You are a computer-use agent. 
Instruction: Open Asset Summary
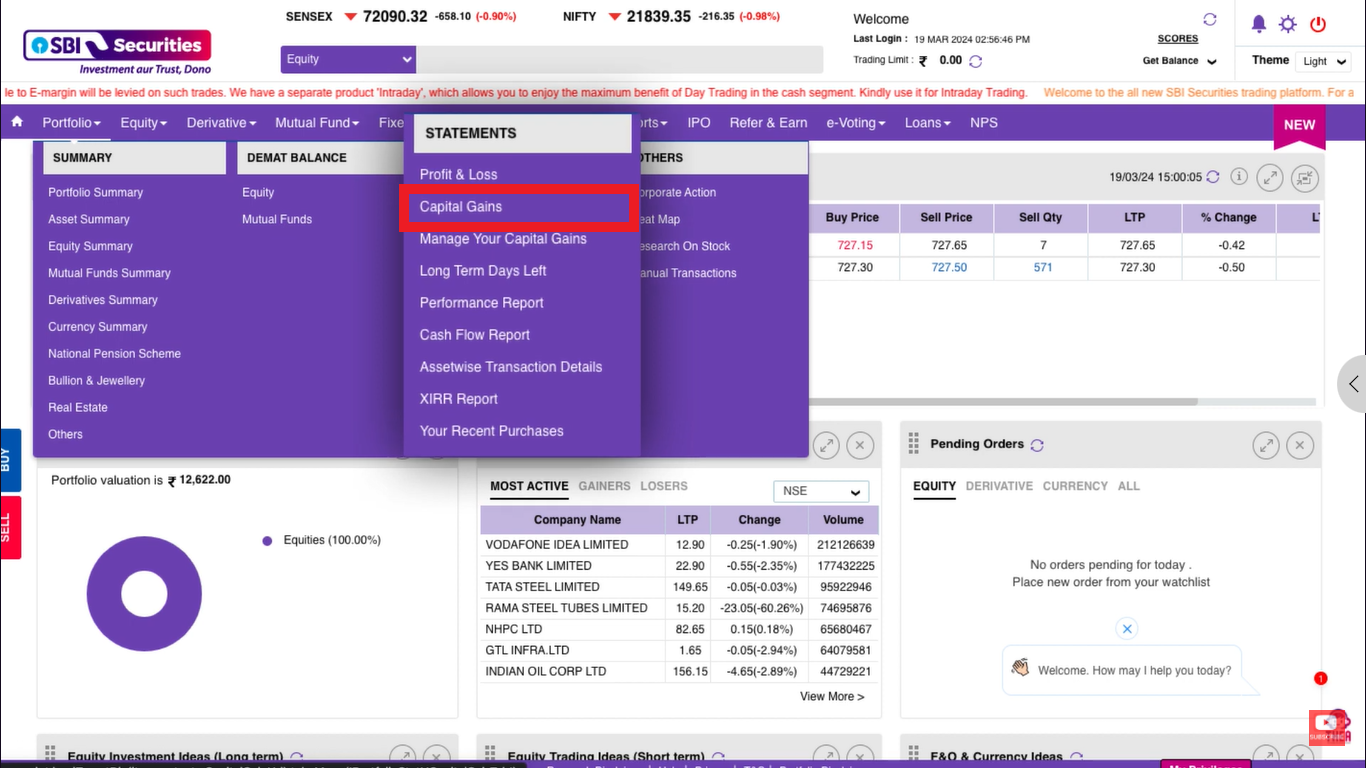coord(89,219)
